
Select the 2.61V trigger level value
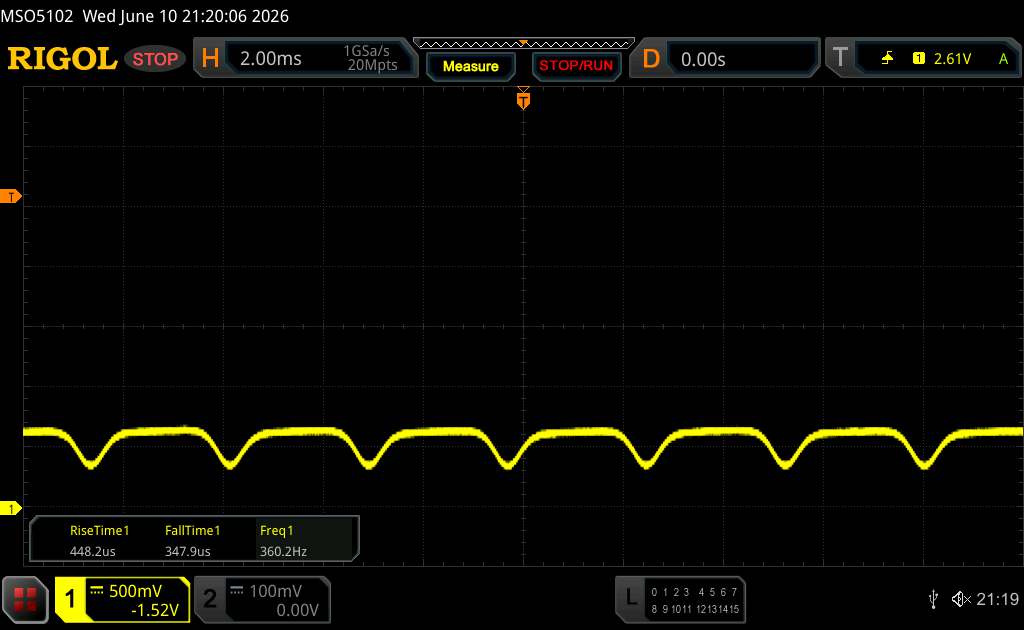point(952,59)
